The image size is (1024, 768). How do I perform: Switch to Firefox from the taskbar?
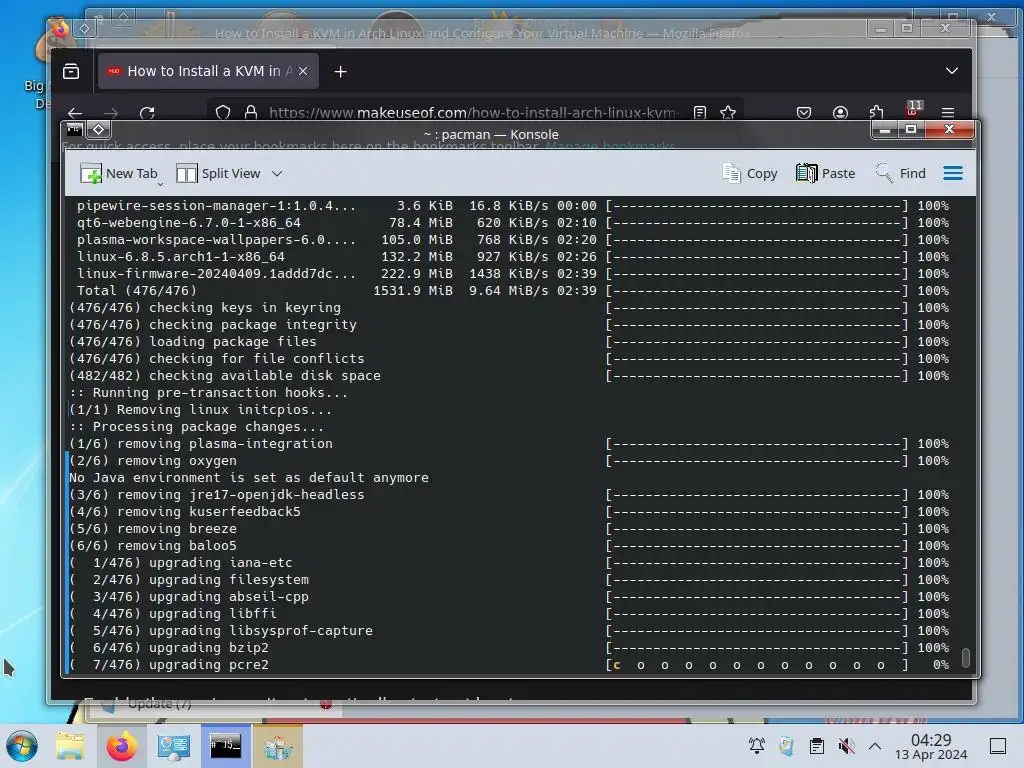[x=121, y=746]
